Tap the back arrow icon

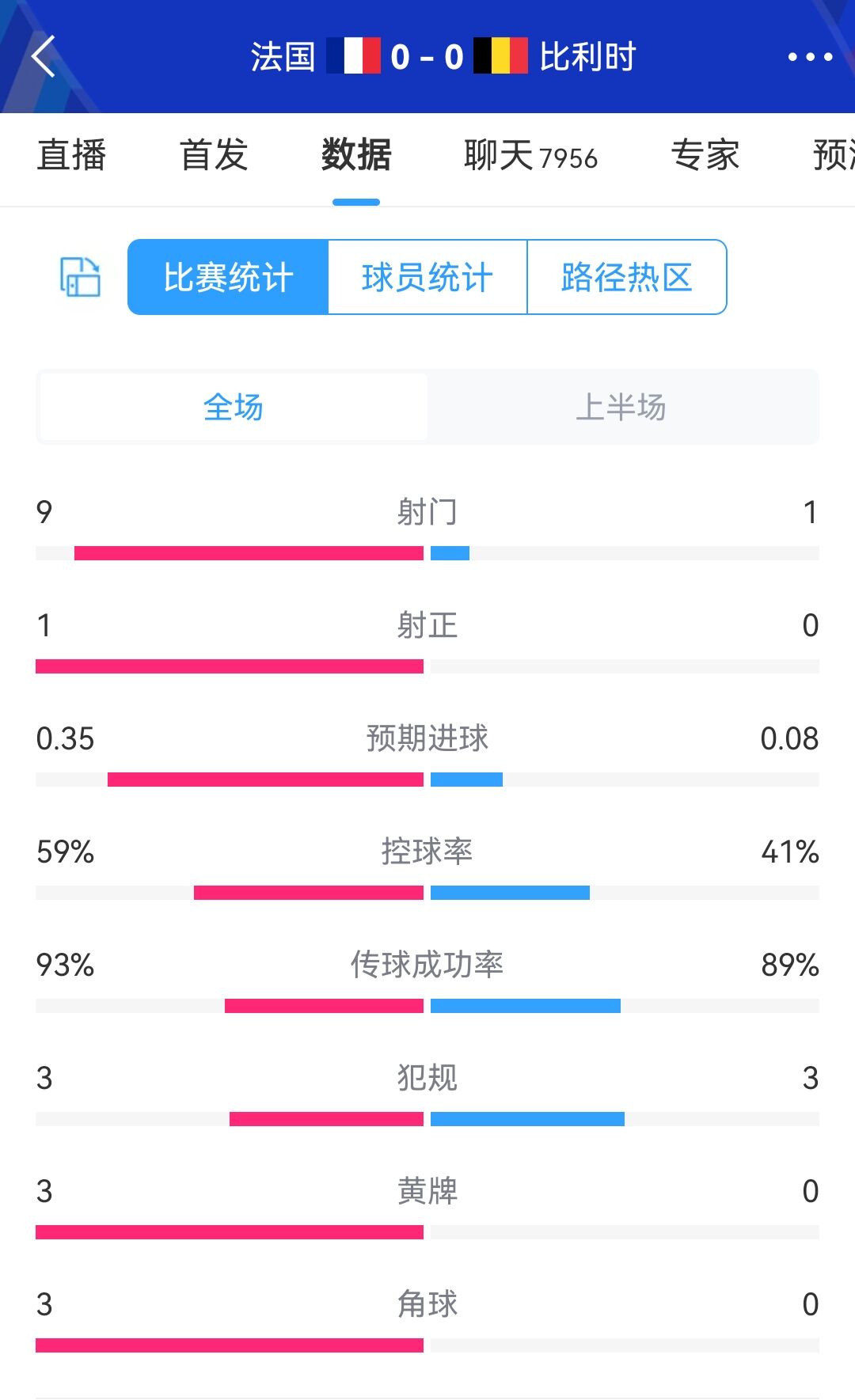coord(44,56)
